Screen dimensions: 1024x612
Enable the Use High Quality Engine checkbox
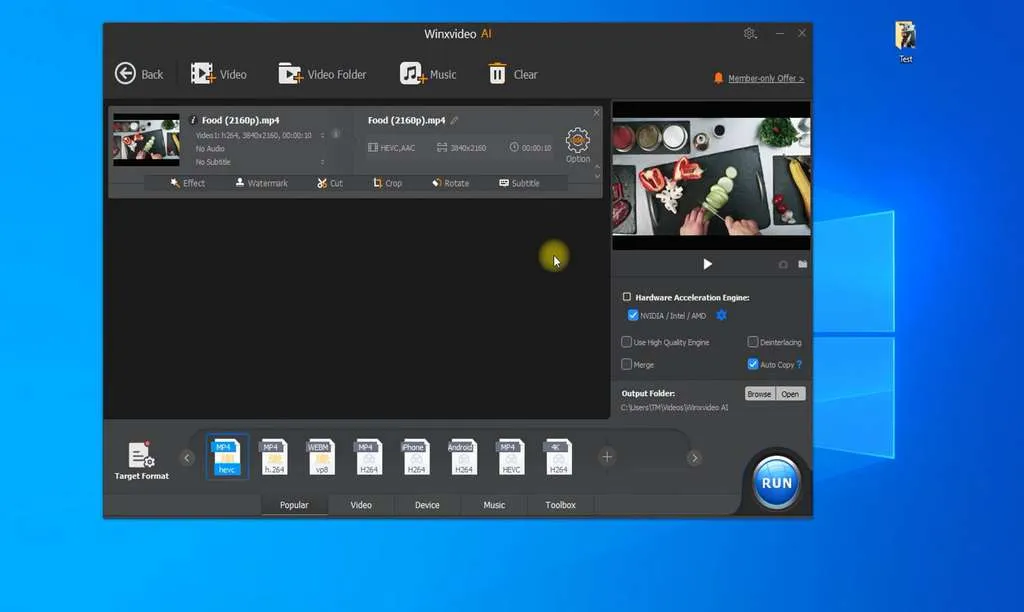(627, 342)
